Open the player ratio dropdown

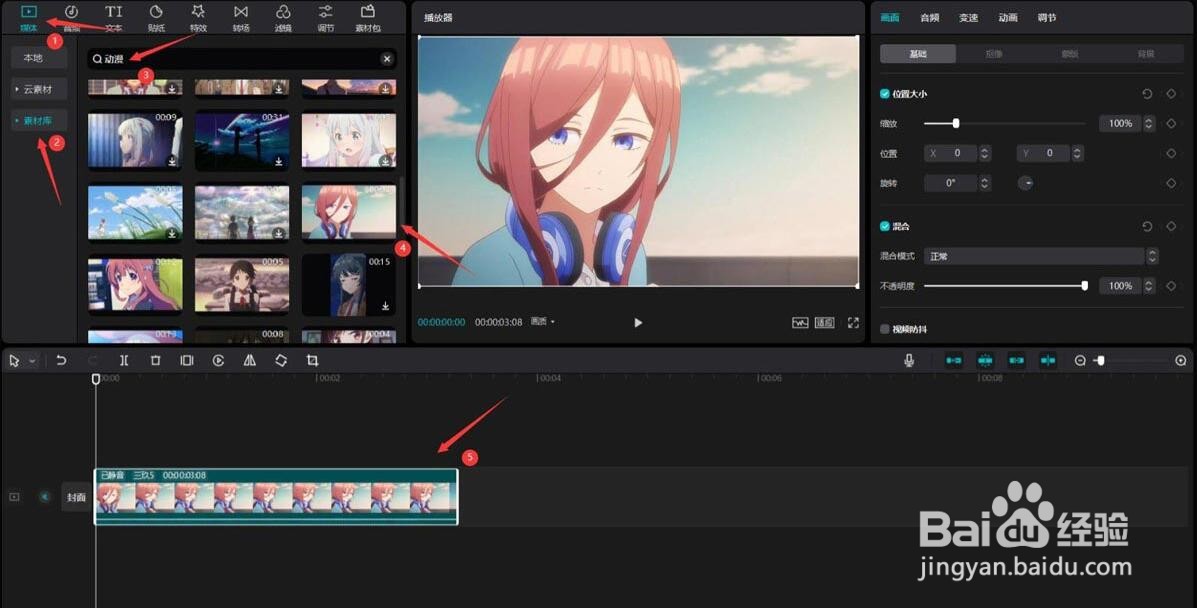pos(543,322)
